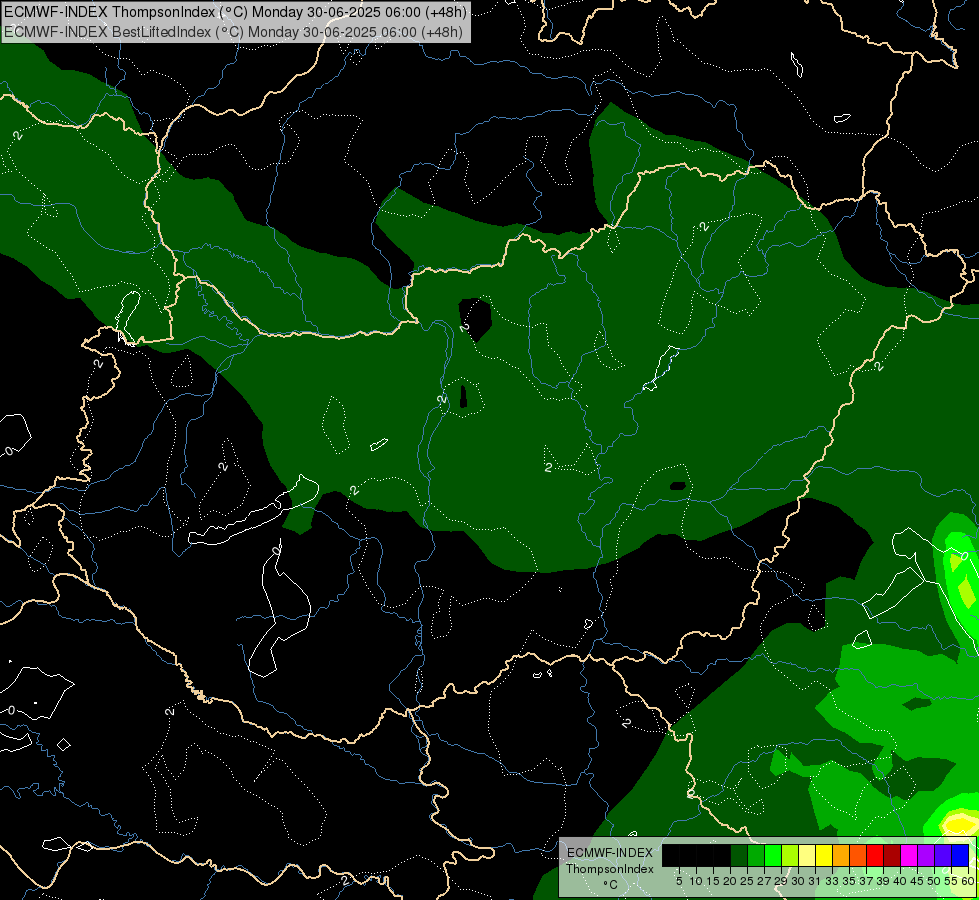Screen dimensions: 979x900
Task: Click the legend scale value 10
Action: pos(696,881)
